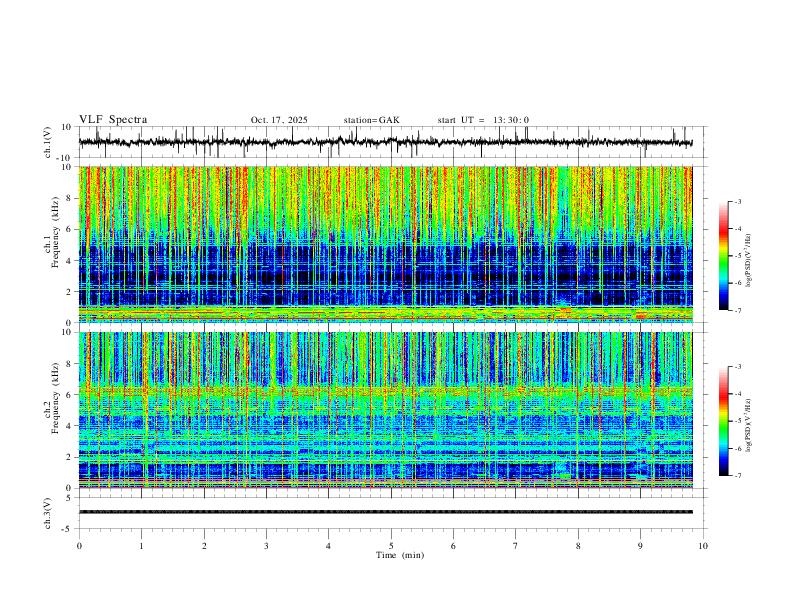
Task: Click the time-axis tick label "3"
Action: click(266, 546)
